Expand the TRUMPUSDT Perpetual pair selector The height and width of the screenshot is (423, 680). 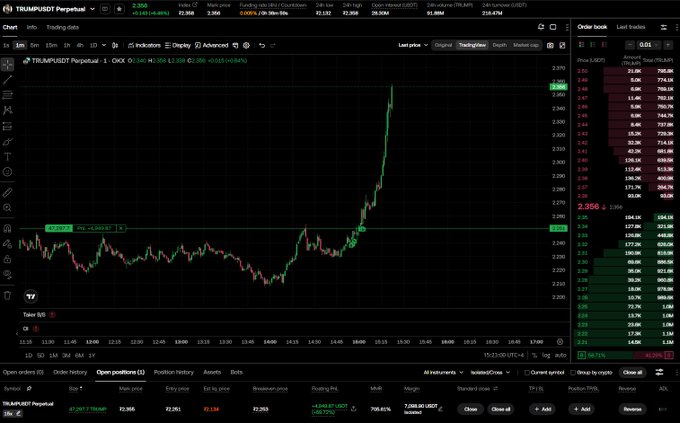click(x=92, y=9)
